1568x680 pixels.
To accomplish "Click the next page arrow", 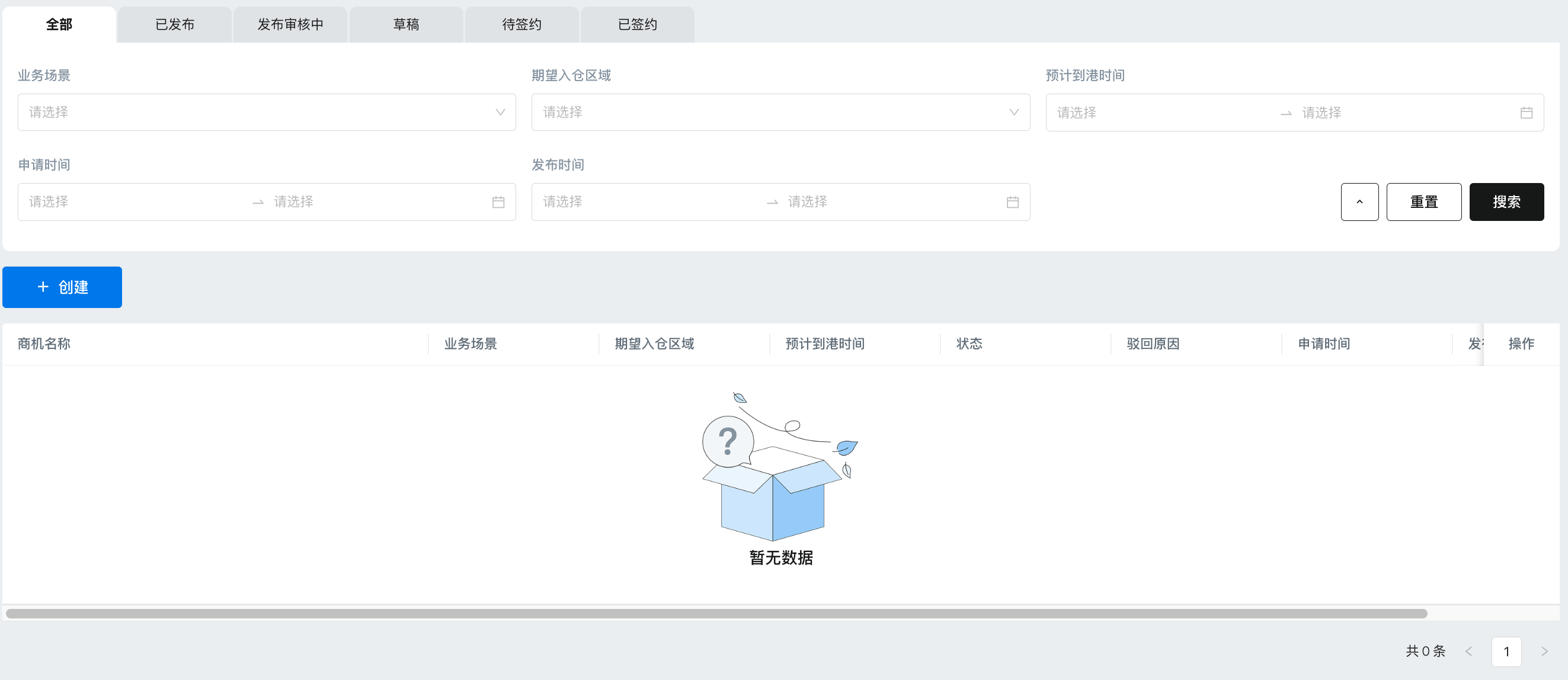I will (x=1544, y=652).
